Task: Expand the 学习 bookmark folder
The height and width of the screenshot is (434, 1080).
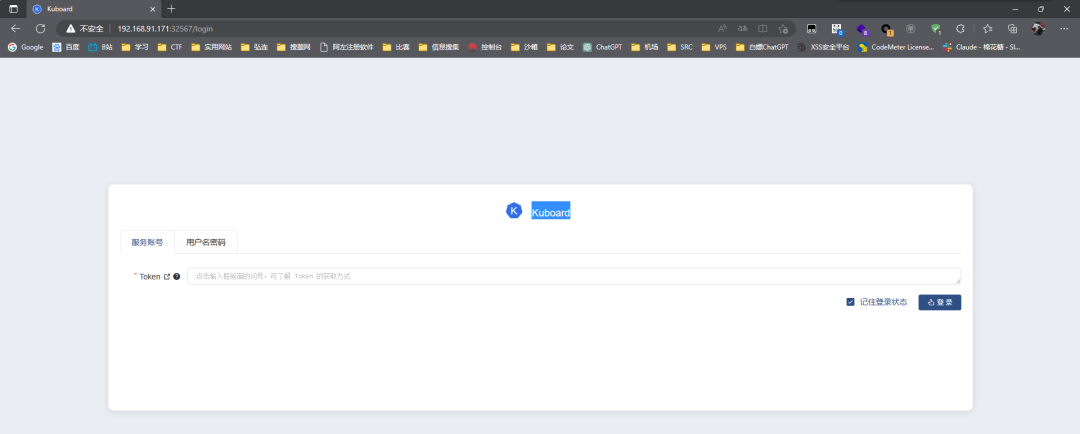Action: pos(135,48)
